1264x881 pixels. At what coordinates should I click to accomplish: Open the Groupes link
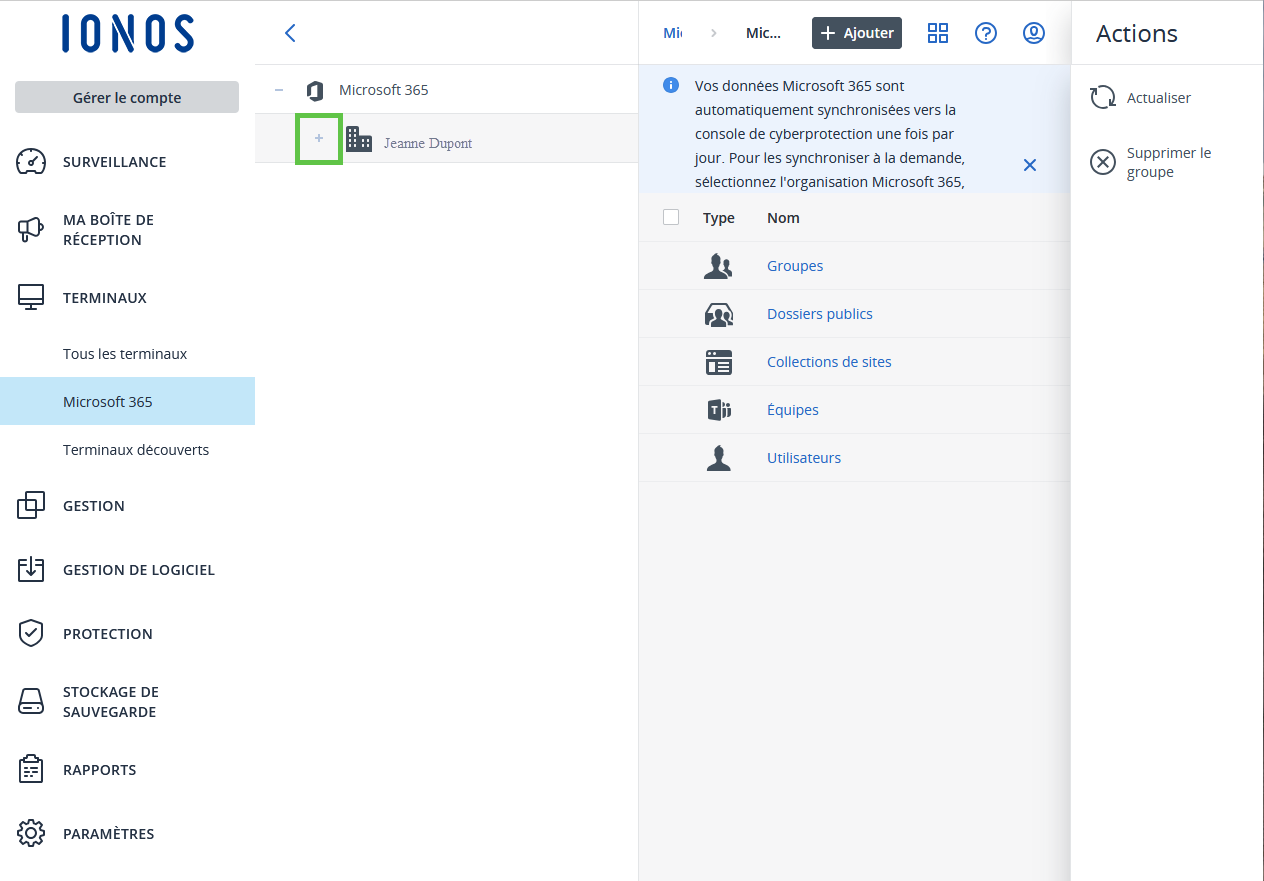(794, 266)
